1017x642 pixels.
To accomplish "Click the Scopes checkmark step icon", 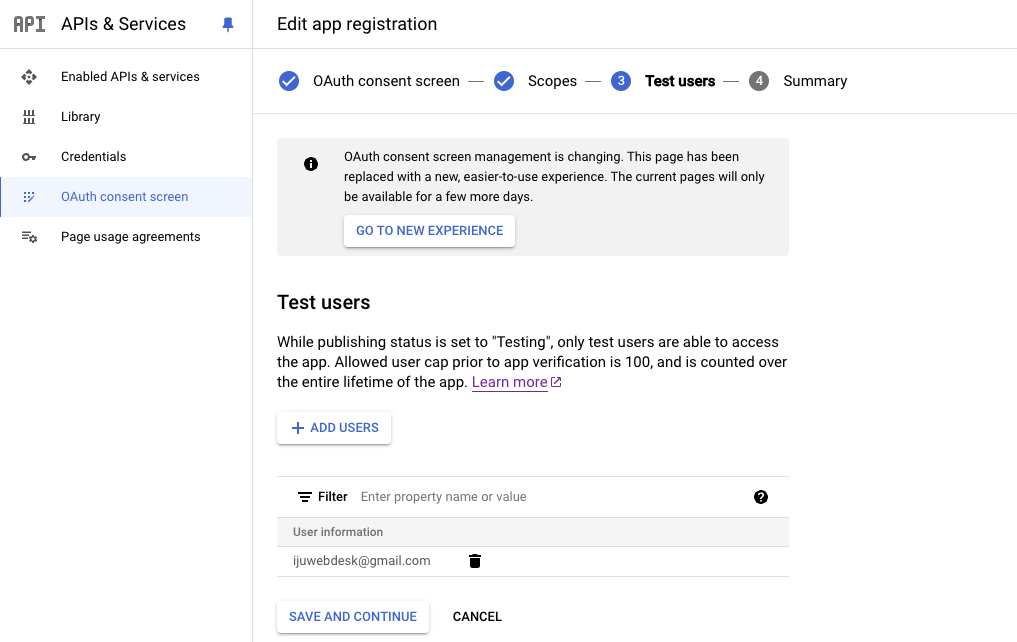I will point(504,81).
